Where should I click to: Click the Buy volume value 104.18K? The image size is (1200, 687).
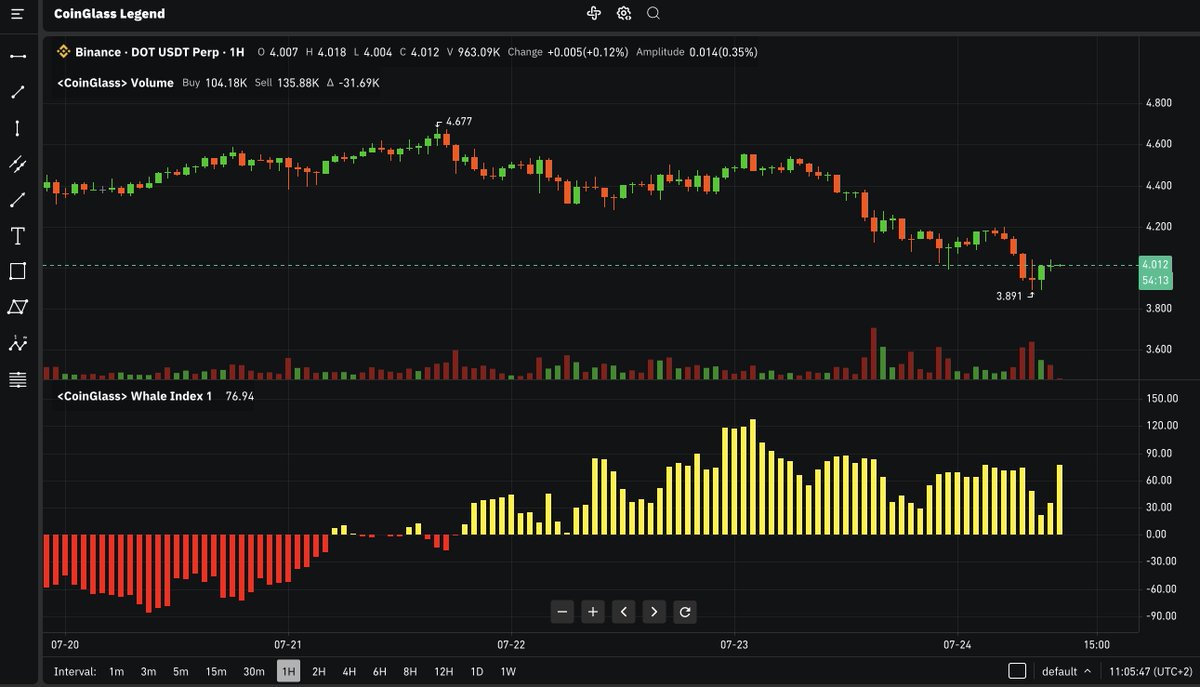[225, 83]
